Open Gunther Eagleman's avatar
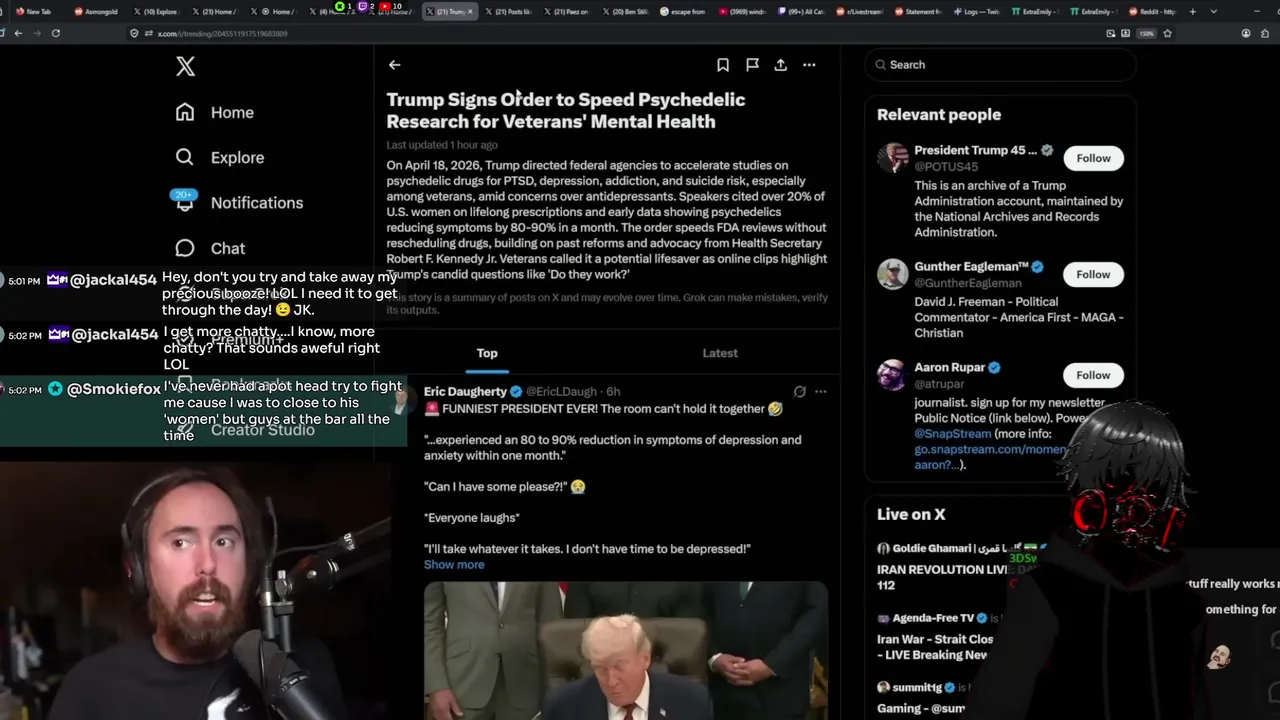Viewport: 1280px width, 720px height. 892,274
